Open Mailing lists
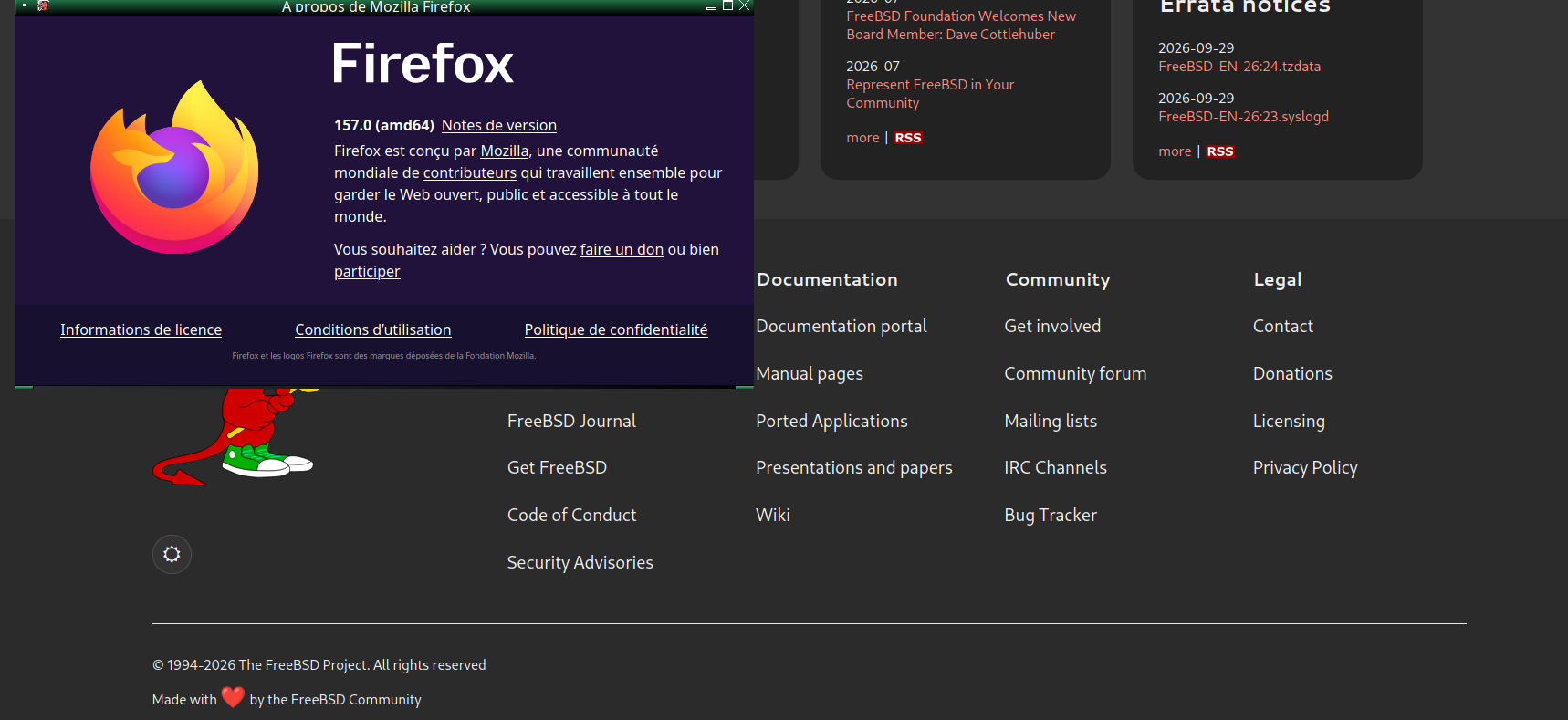1568x720 pixels. point(1051,421)
